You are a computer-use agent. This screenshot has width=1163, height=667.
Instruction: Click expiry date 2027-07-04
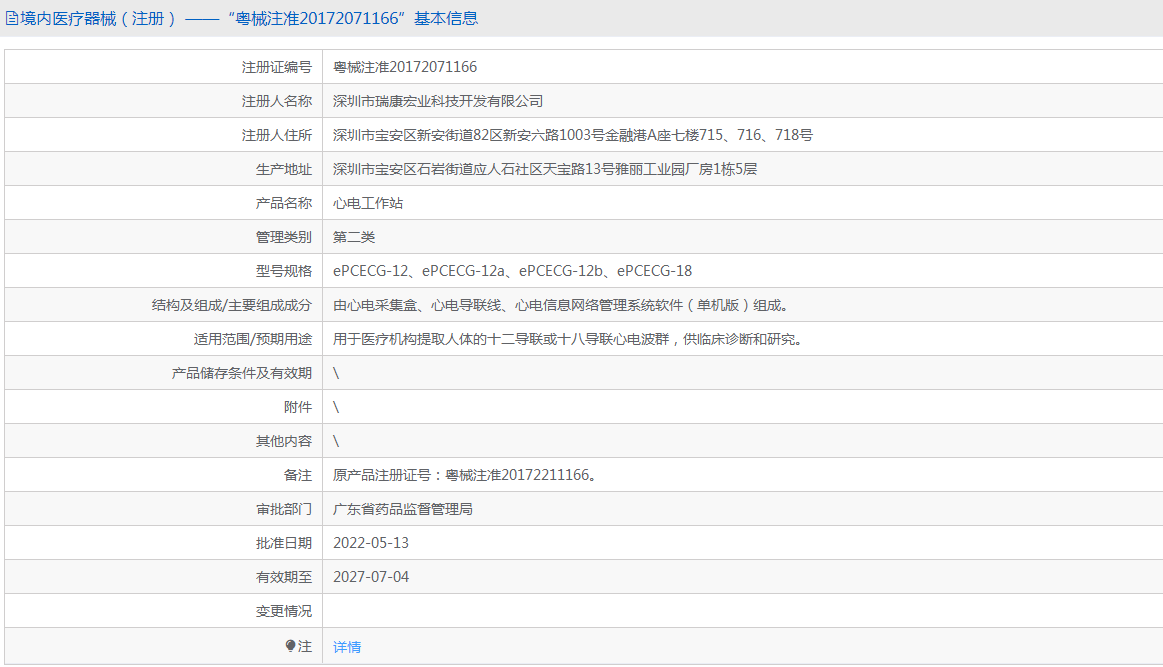371,577
